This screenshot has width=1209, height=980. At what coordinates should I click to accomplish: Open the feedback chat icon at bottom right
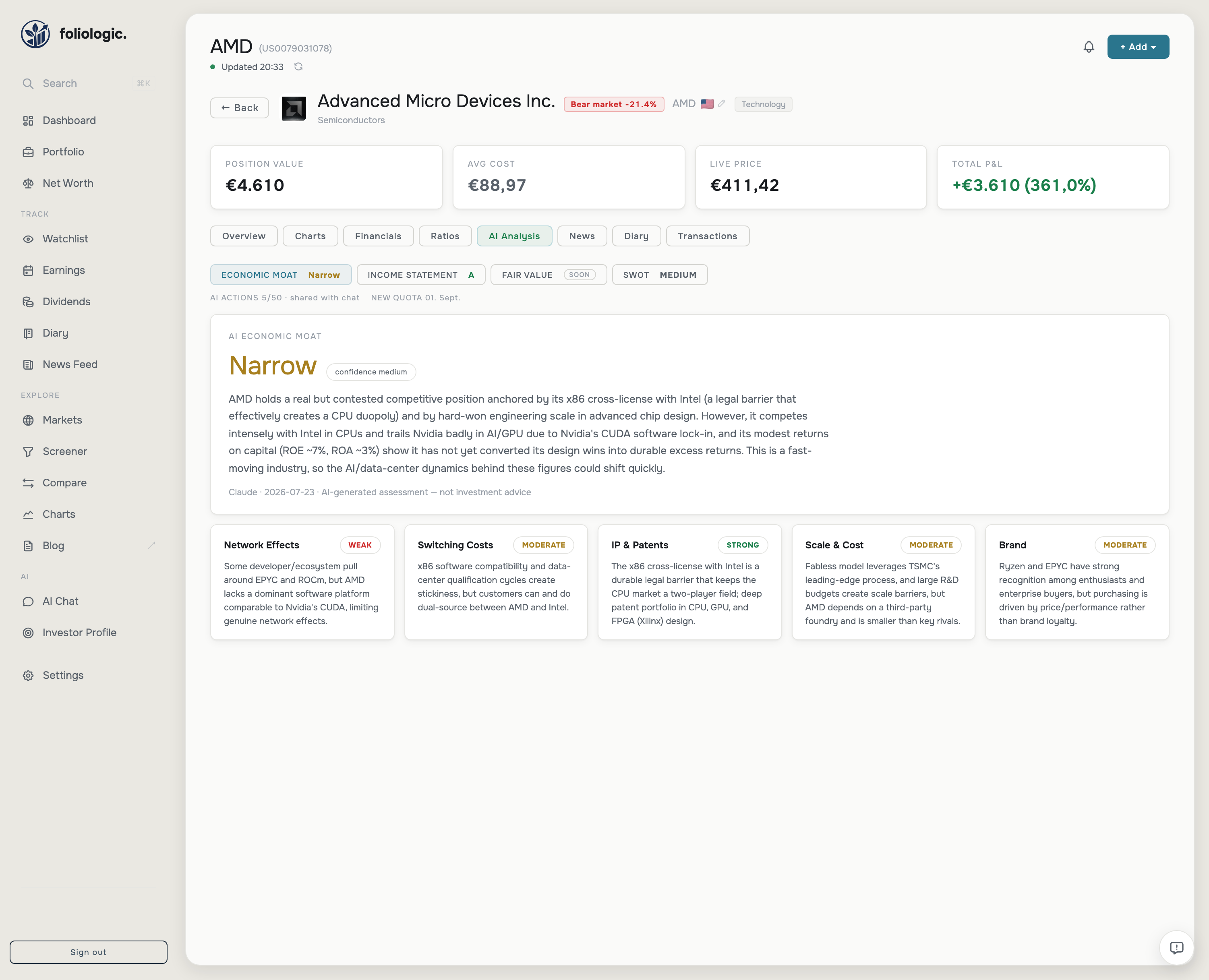(x=1176, y=948)
